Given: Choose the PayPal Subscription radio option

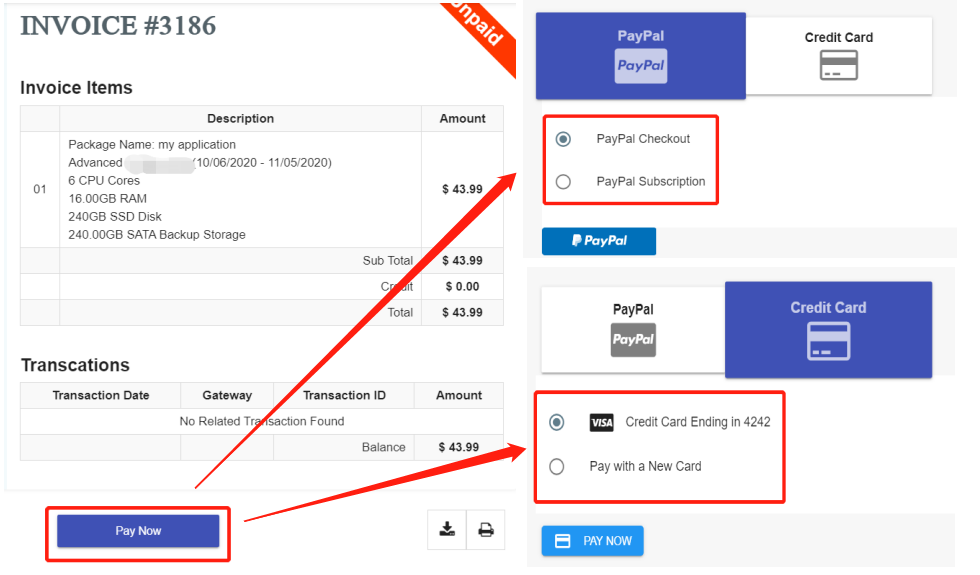Looking at the screenshot, I should 563,182.
